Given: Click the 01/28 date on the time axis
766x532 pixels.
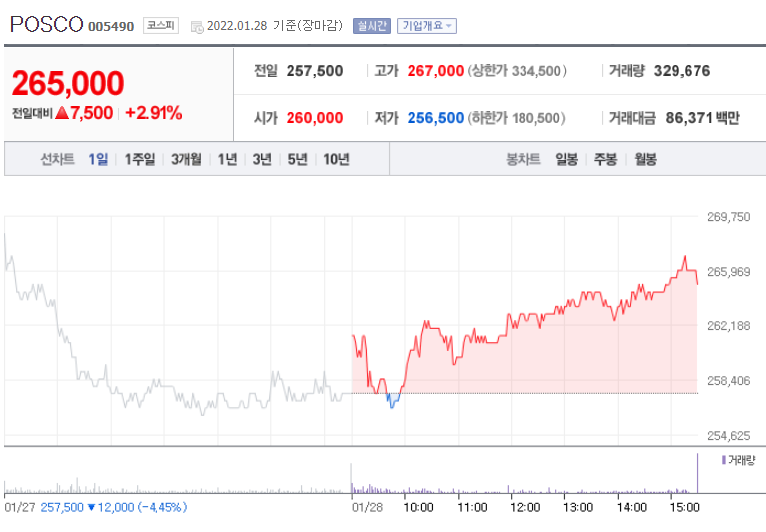Looking at the screenshot, I should click(367, 507).
